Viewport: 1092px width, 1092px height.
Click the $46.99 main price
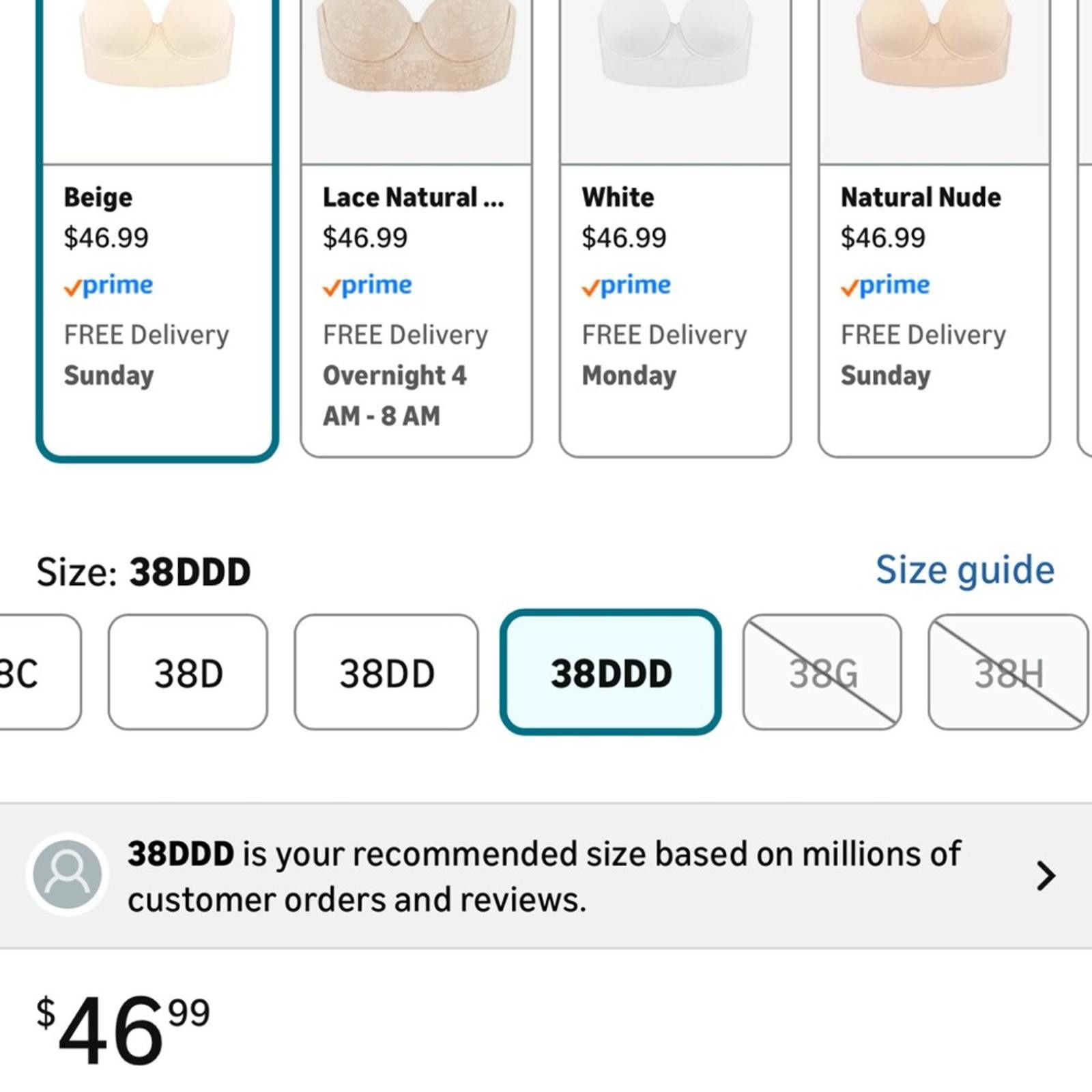click(x=123, y=1031)
